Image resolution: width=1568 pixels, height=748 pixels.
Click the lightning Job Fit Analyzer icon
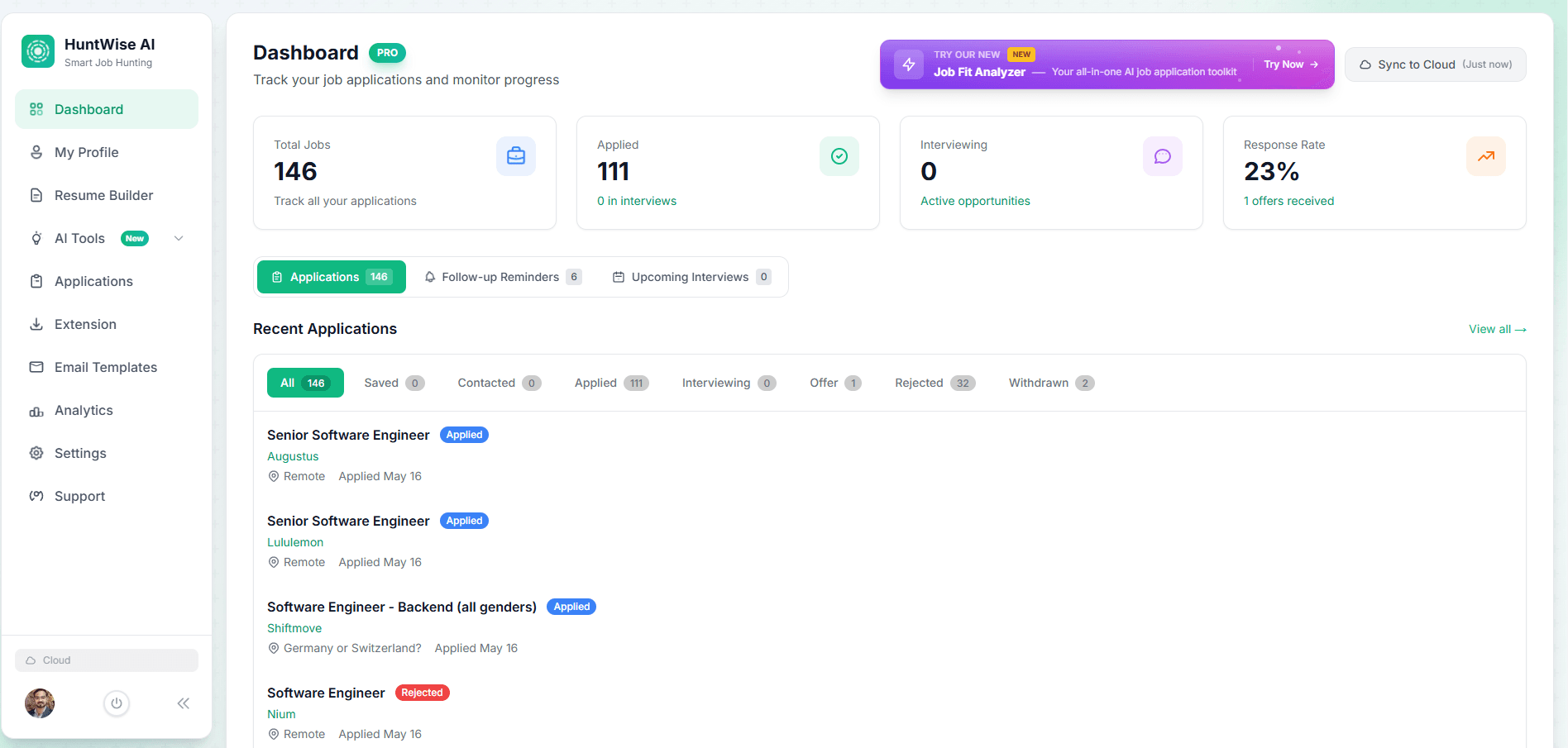[909, 64]
